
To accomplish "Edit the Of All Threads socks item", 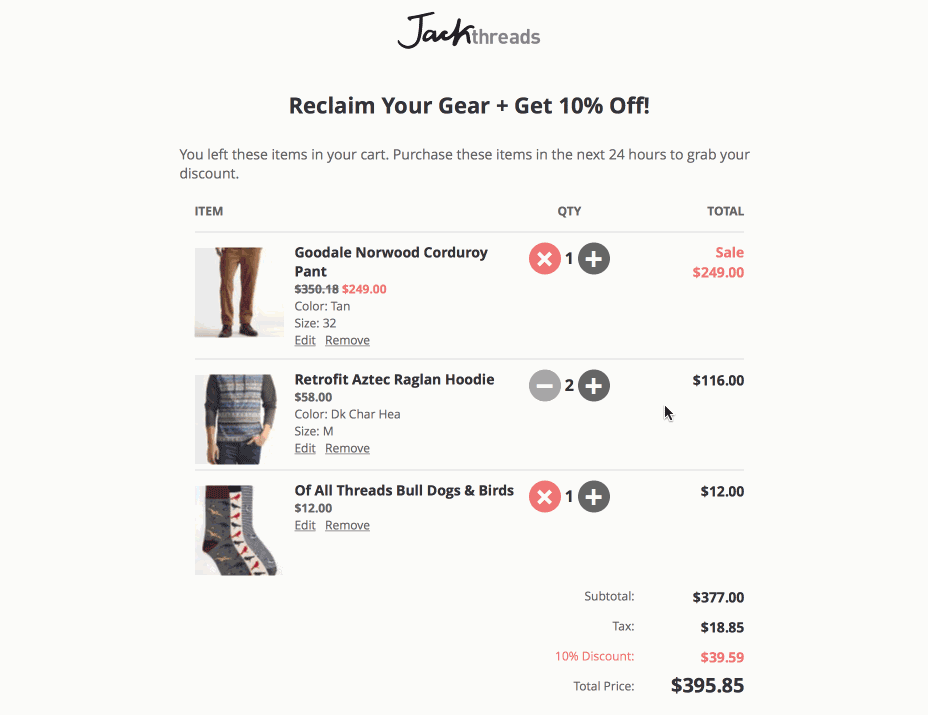I will click(305, 525).
